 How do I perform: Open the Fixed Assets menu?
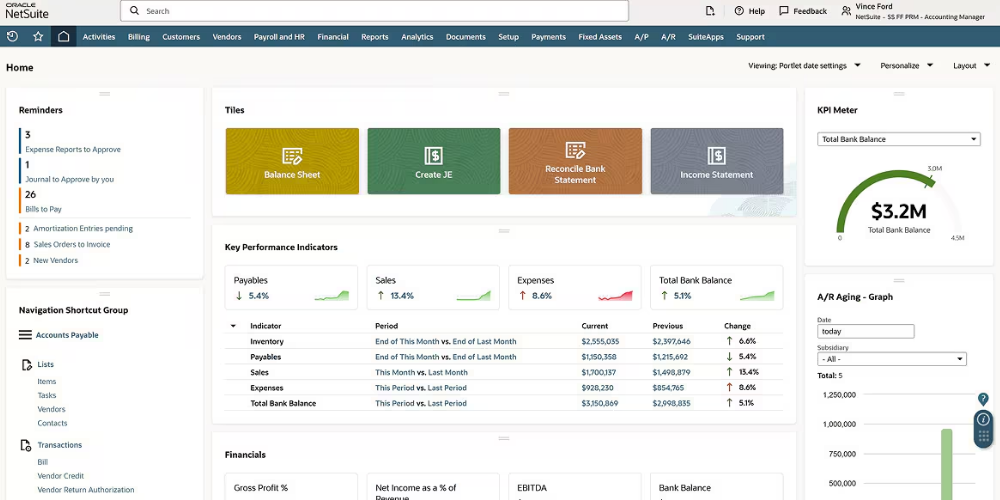600,37
